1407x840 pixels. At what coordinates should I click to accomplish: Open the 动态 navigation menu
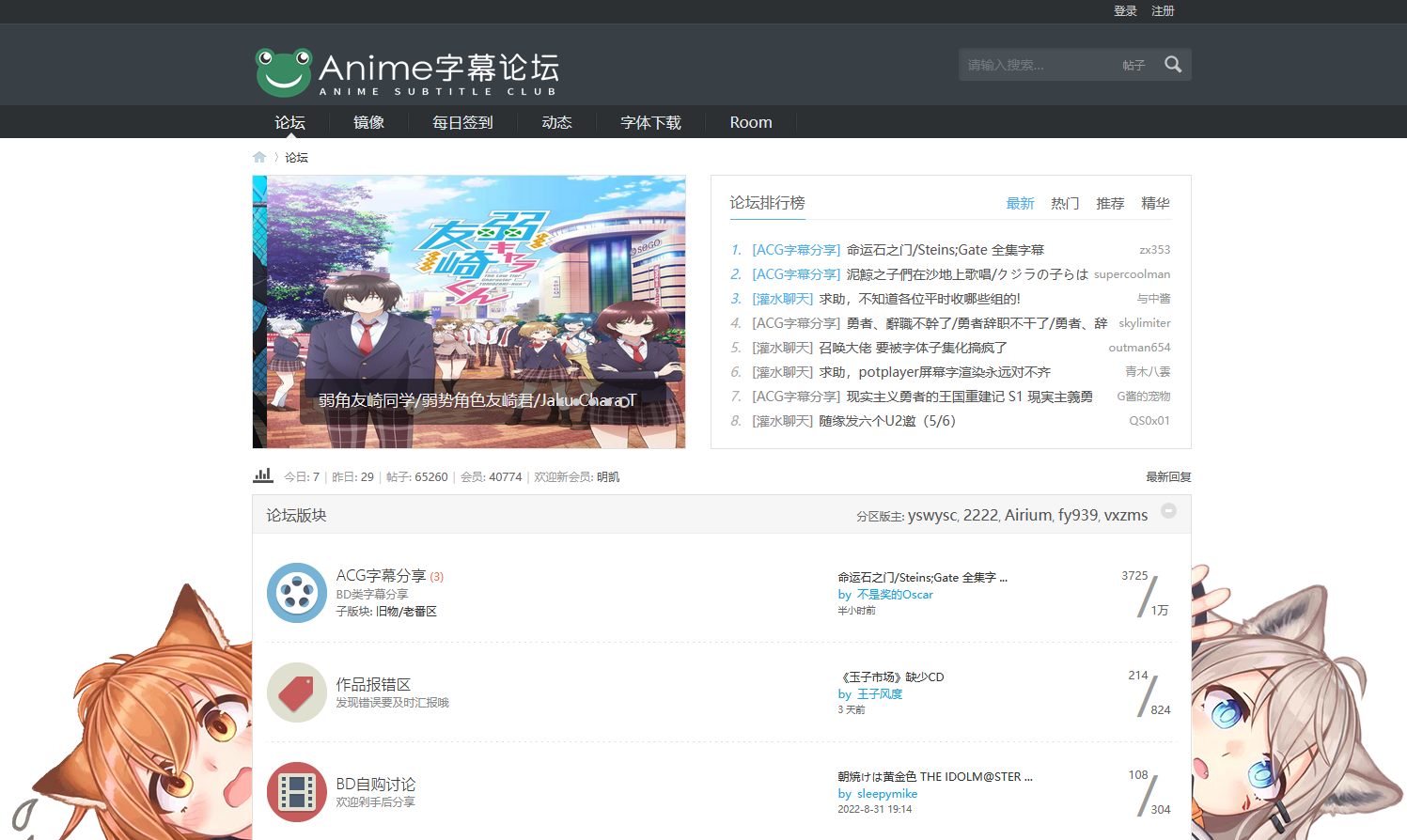[x=556, y=122]
